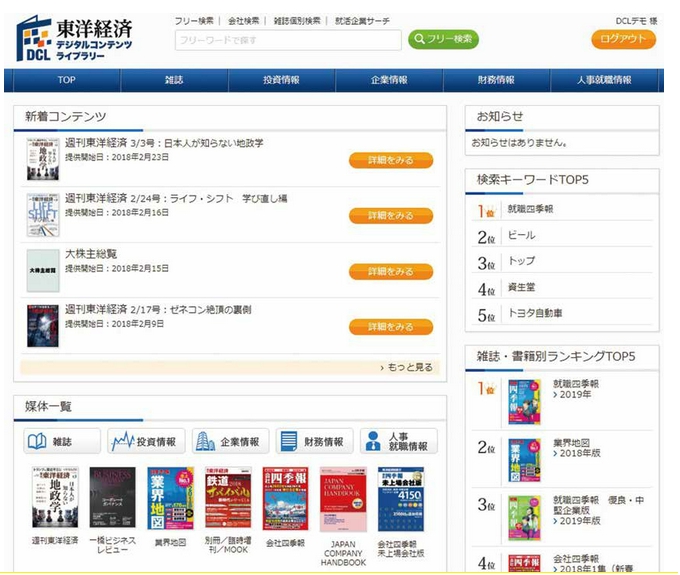680x575 pixels.
Task: Click the 1位 crown icon in keyword ranking
Action: pos(486,211)
